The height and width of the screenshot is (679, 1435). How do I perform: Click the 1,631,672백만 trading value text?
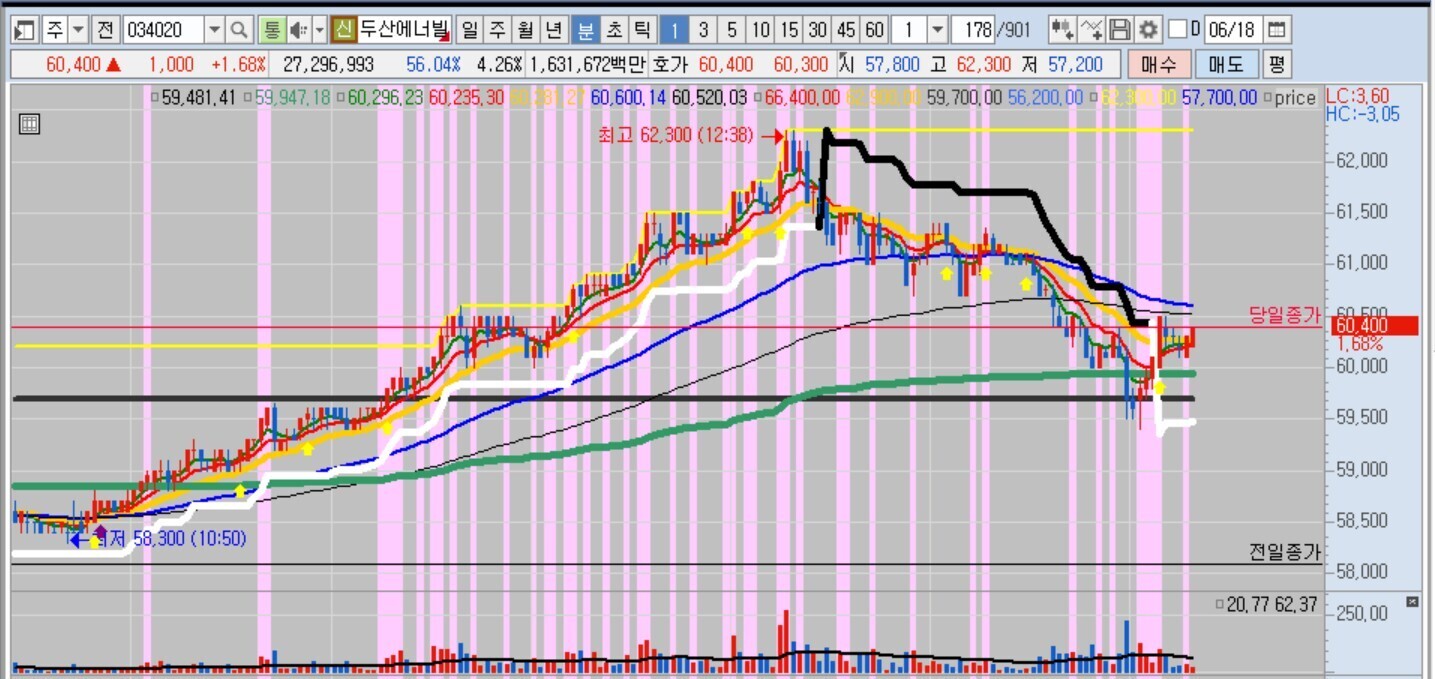(x=587, y=65)
